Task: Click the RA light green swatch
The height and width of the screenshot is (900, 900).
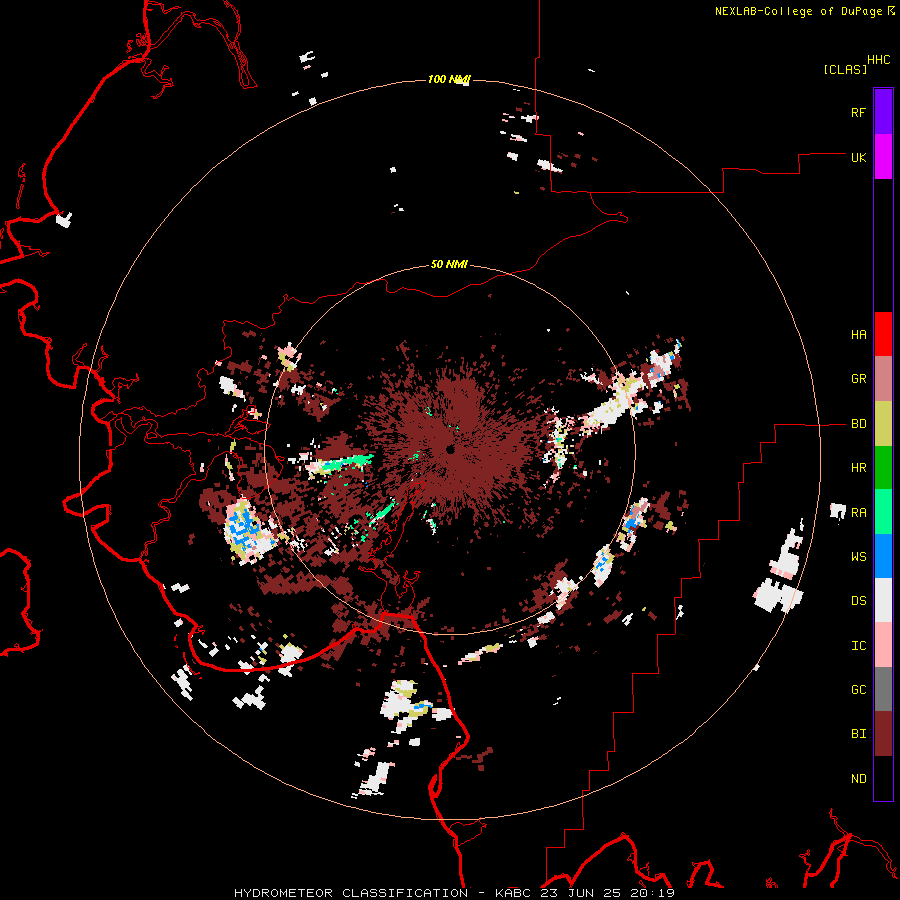Action: [x=883, y=512]
